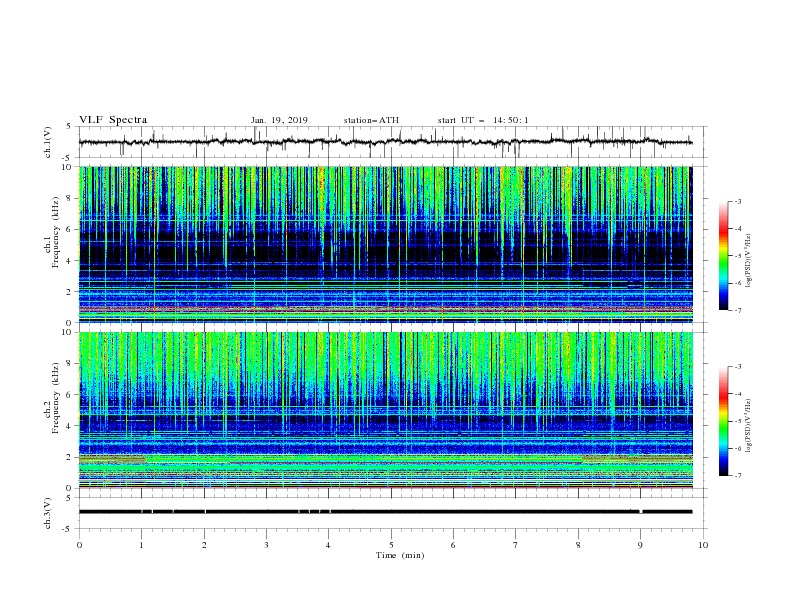Click time axis tick label "0"
This screenshot has height=612, width=792.
(x=79, y=545)
